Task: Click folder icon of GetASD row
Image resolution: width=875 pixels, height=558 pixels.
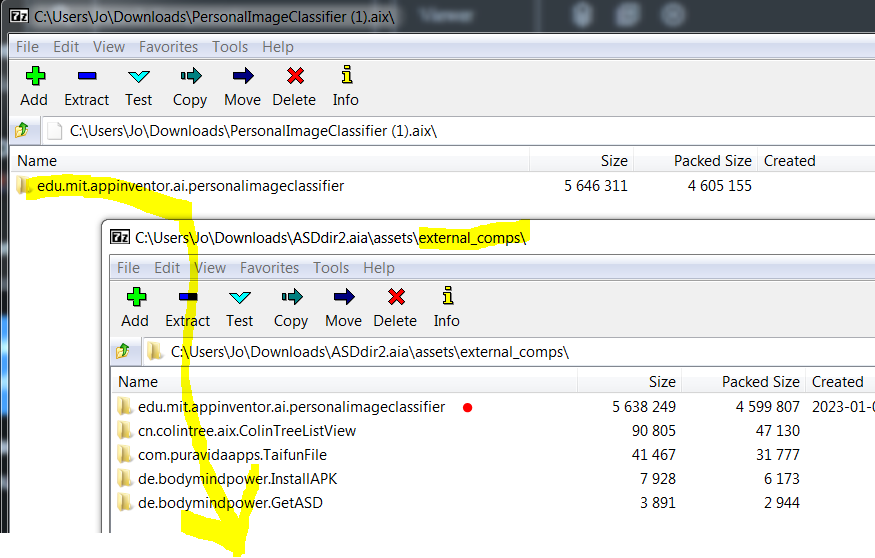Action: pyautogui.click(x=124, y=503)
